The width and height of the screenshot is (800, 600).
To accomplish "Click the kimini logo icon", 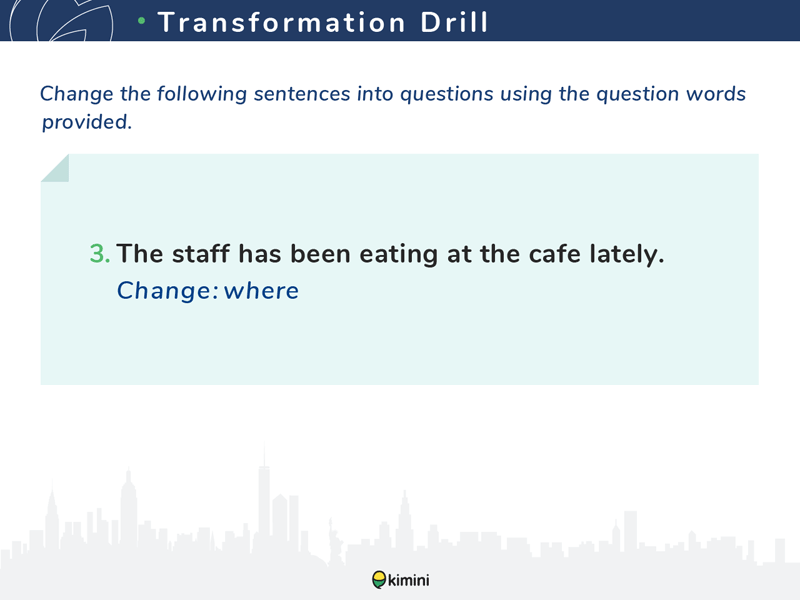I will tap(379, 580).
